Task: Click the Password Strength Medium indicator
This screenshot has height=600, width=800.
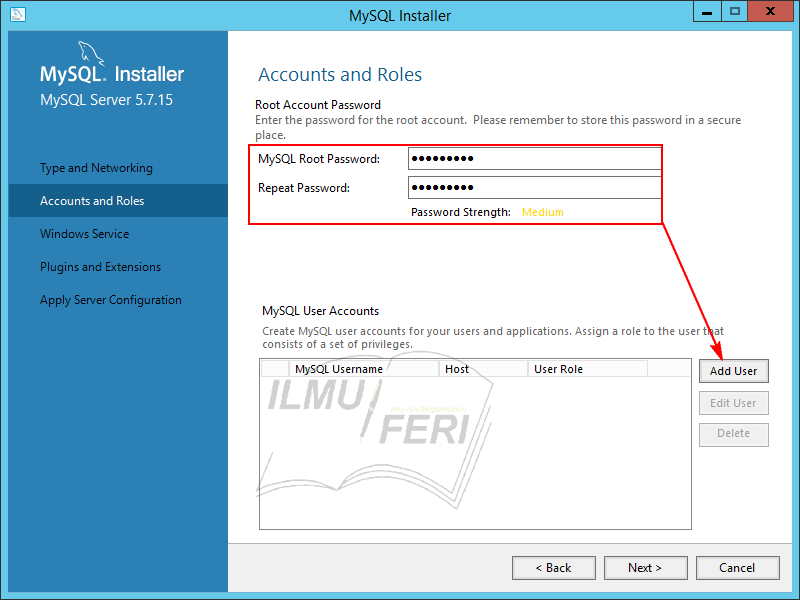Action: 542,212
